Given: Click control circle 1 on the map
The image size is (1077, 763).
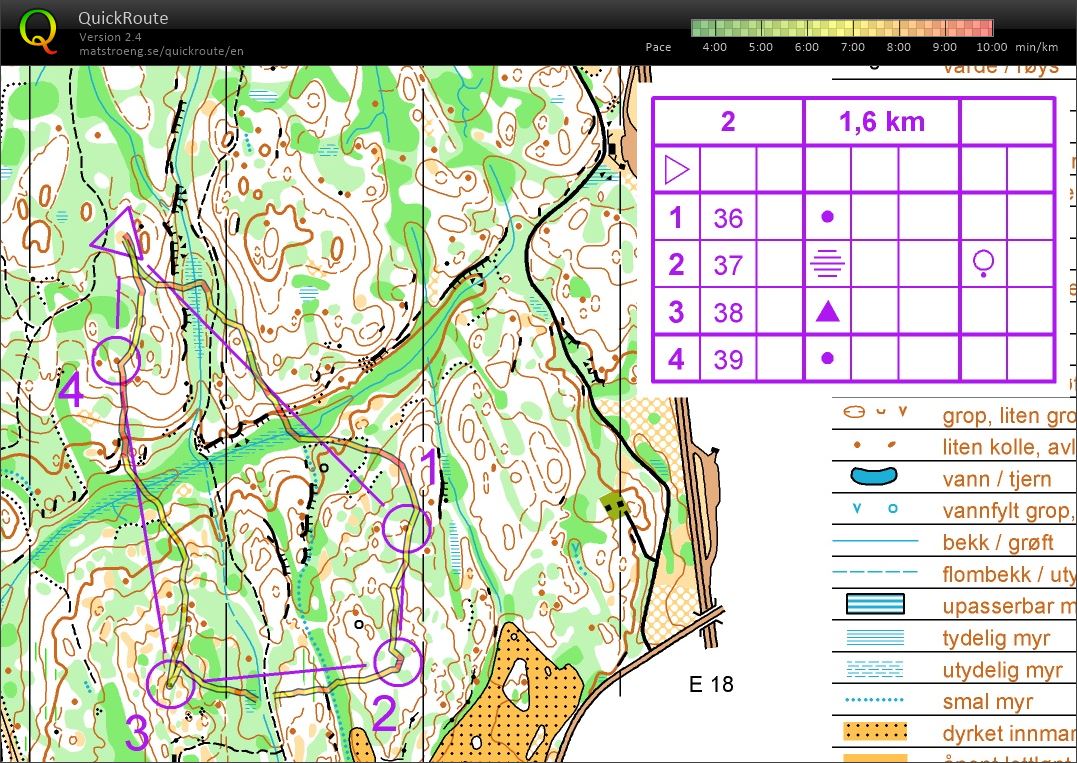Looking at the screenshot, I should click(407, 528).
